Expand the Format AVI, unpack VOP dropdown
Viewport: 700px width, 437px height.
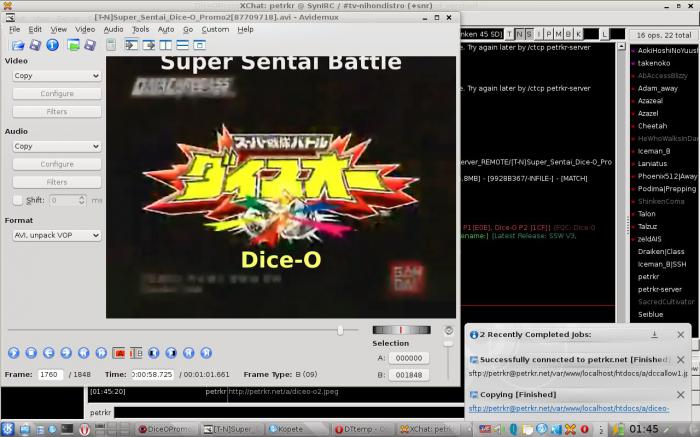tap(57, 235)
